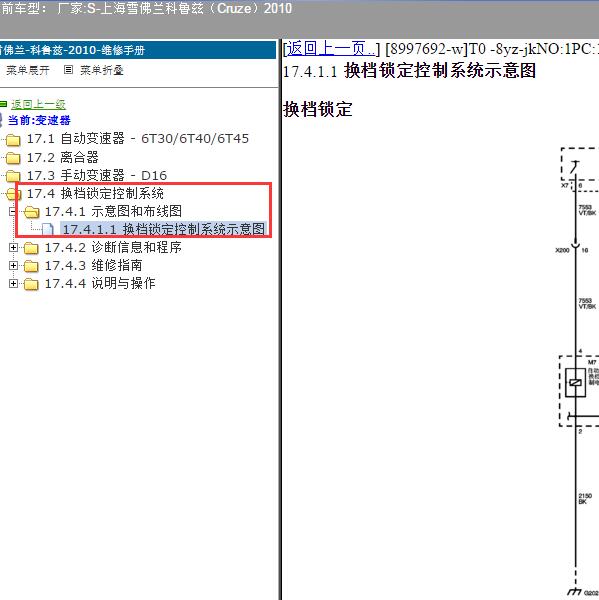Collapse the 17.4.1 示意图和布线图 node
The height and width of the screenshot is (600, 599).
click(x=13, y=212)
